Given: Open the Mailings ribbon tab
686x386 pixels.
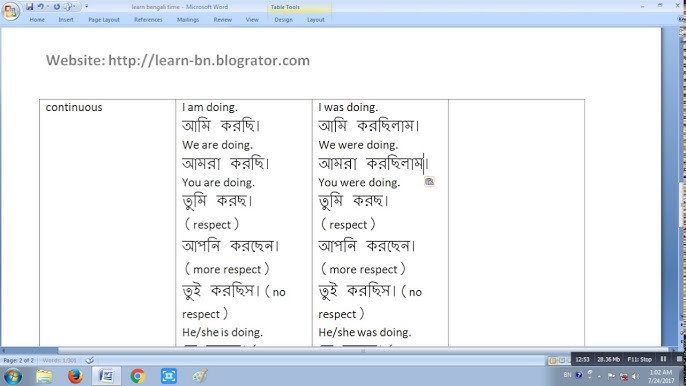Looking at the screenshot, I should (188, 20).
